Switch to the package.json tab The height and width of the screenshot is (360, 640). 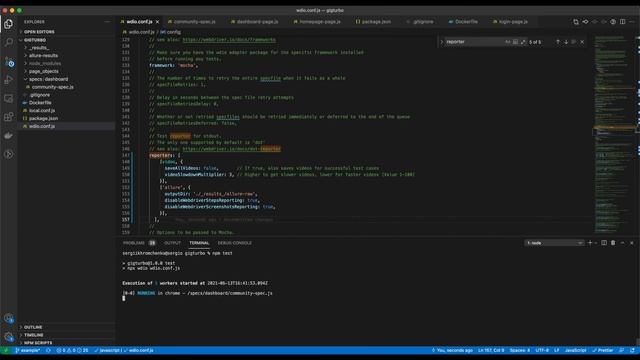point(376,22)
